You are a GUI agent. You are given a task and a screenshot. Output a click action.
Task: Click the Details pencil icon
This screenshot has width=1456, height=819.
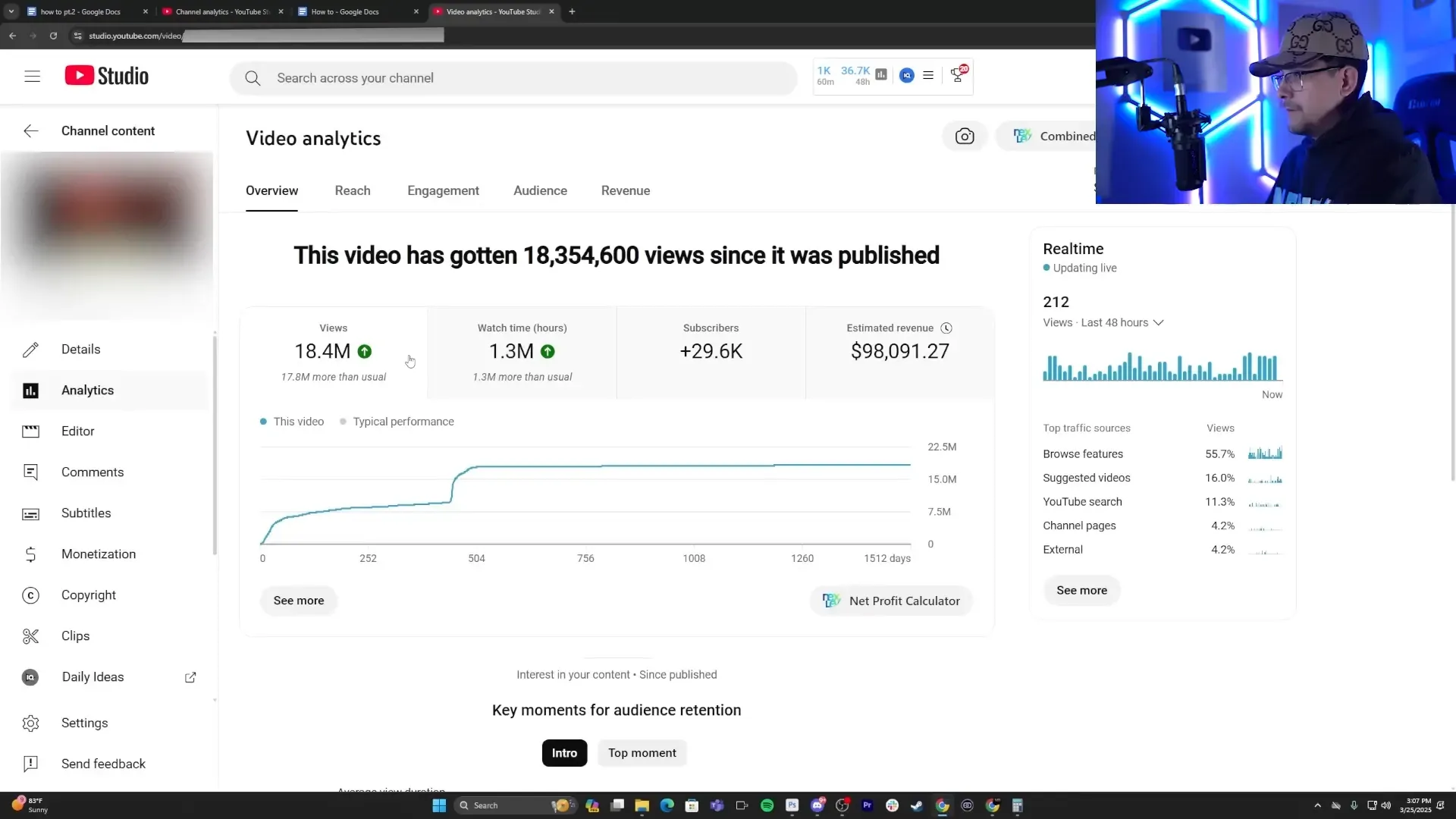coord(30,350)
